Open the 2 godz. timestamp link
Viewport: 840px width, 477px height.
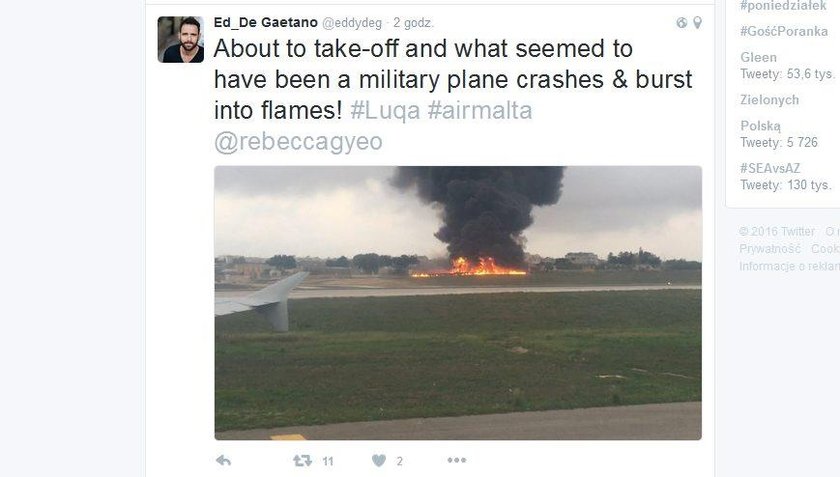coord(413,23)
